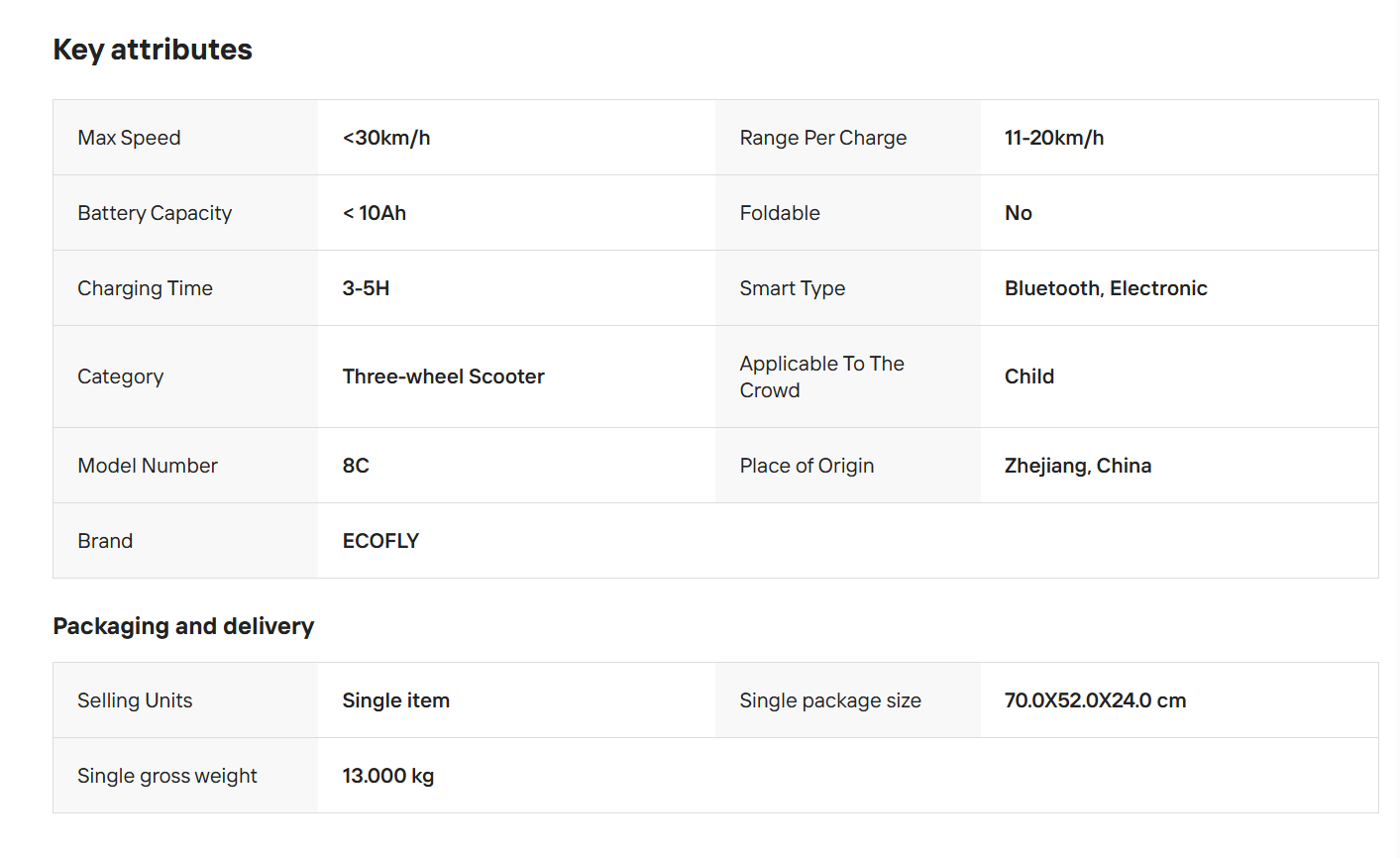
Task: Select the Bluetooth, Electronic smart type value
Action: (x=1106, y=288)
